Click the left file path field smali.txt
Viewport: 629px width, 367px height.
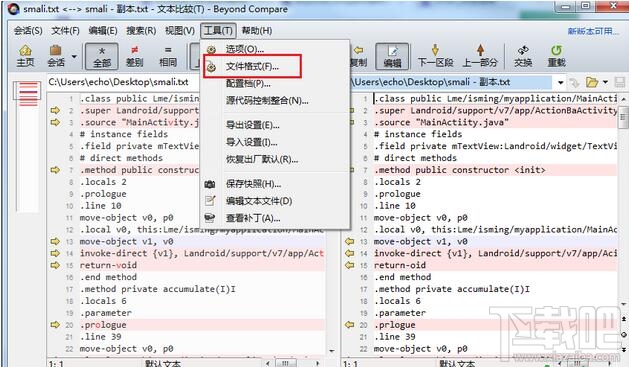point(124,82)
